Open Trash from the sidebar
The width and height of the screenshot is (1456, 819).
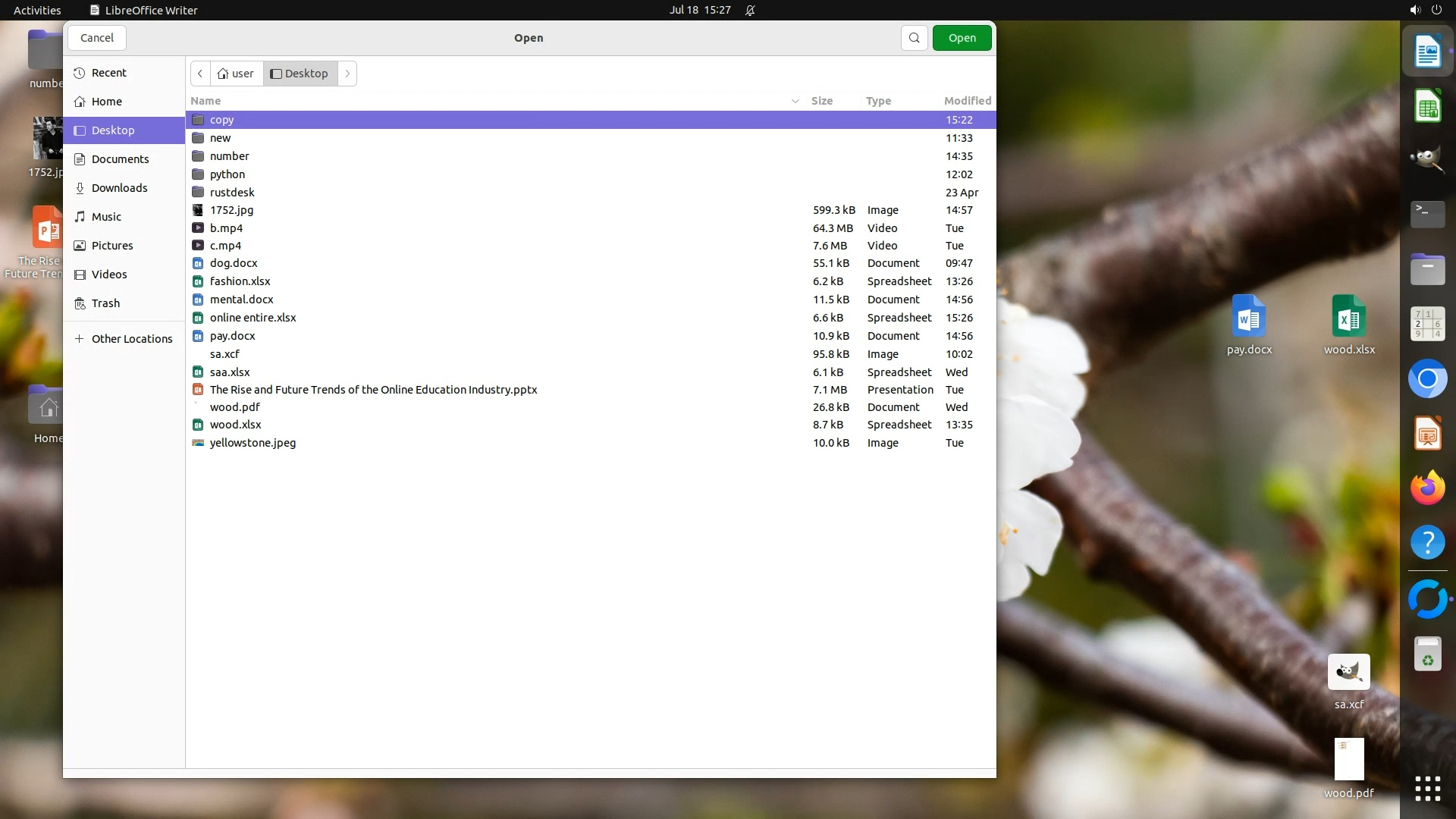click(x=105, y=303)
